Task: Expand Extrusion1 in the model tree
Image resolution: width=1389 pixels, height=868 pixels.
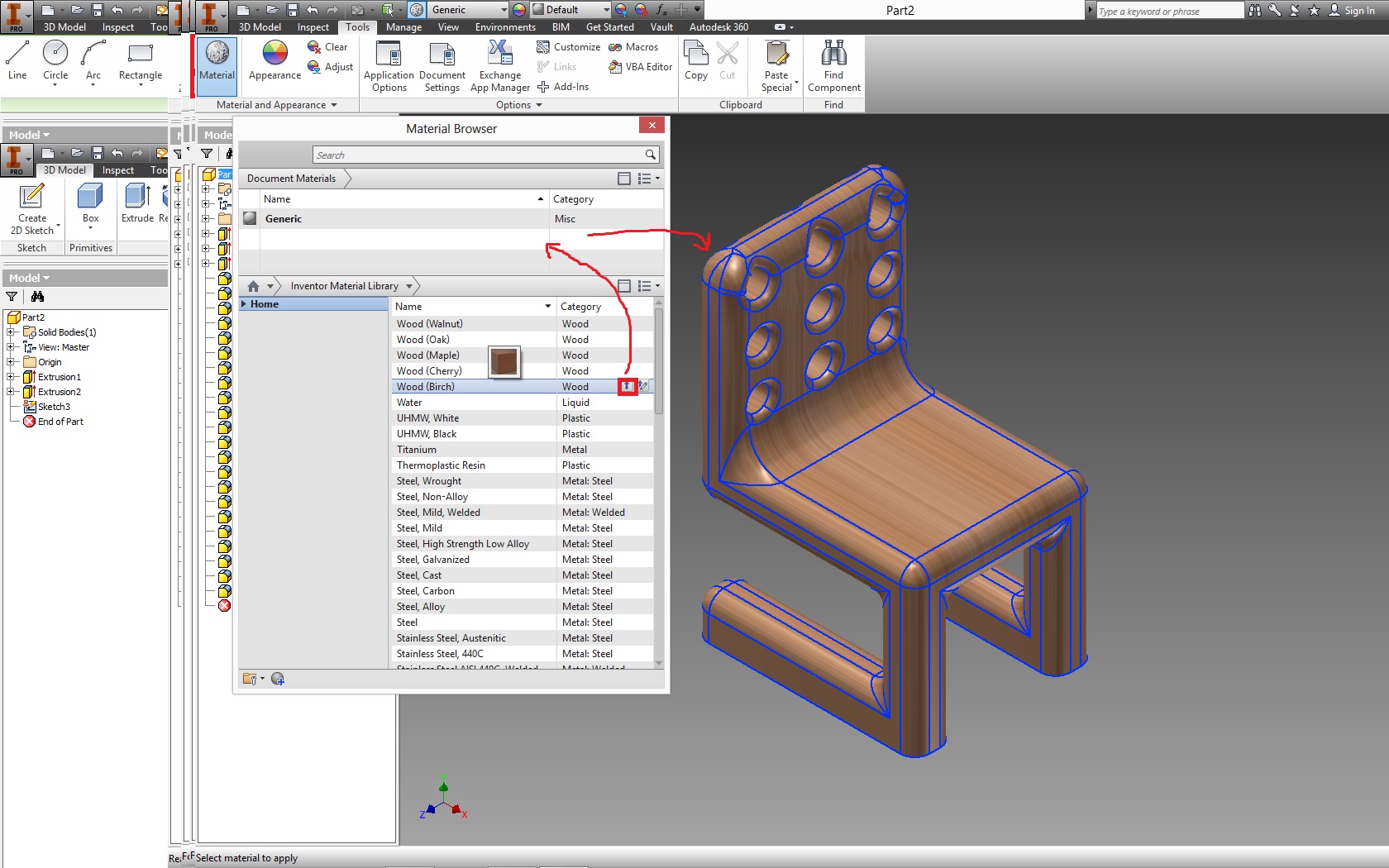Action: pyautogui.click(x=11, y=377)
